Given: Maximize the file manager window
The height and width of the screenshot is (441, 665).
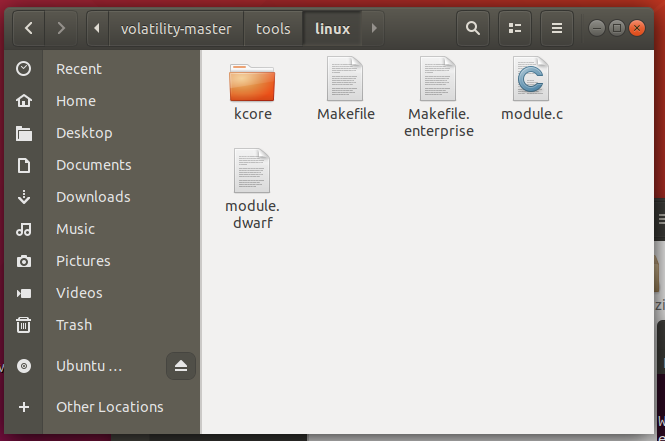Looking at the screenshot, I should pyautogui.click(x=617, y=28).
